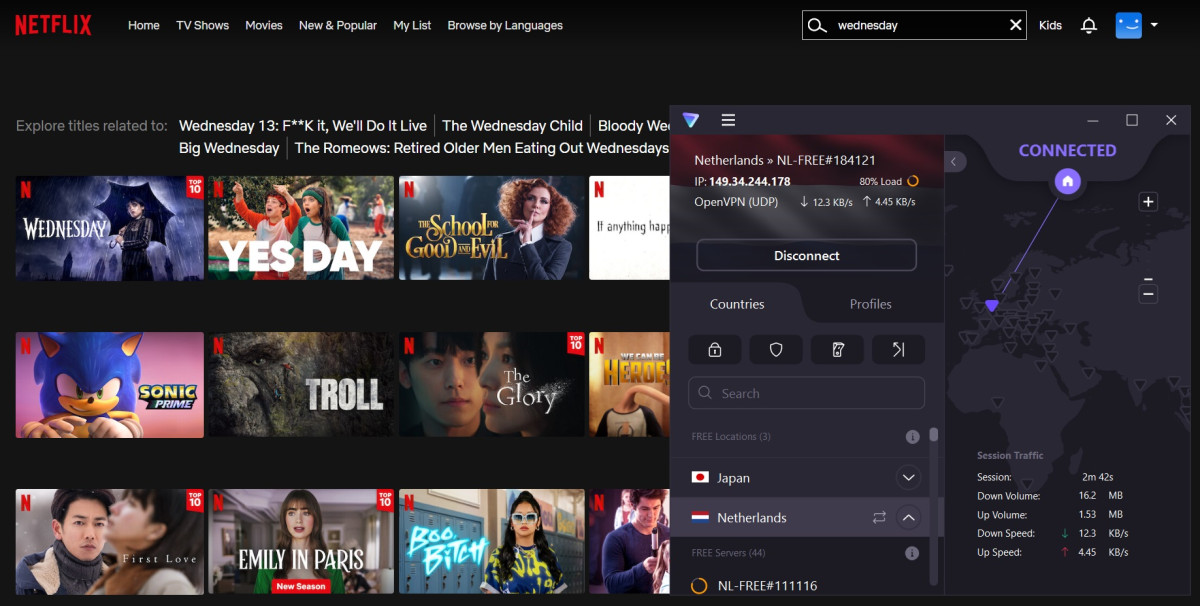Zoom in on the VPN map
The height and width of the screenshot is (606, 1200).
(x=1148, y=202)
